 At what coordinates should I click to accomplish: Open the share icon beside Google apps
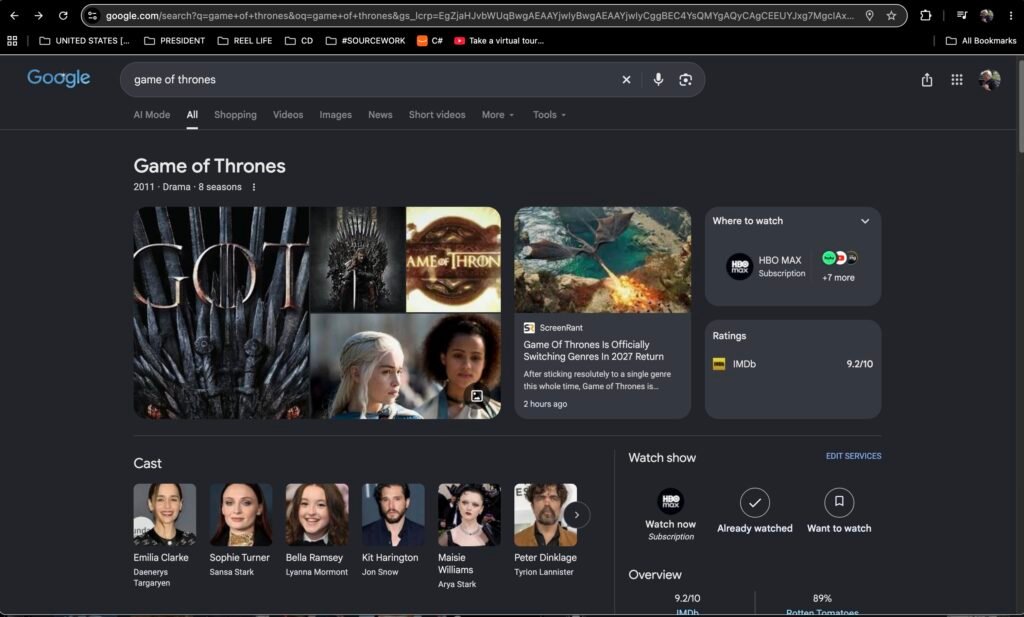tap(927, 80)
